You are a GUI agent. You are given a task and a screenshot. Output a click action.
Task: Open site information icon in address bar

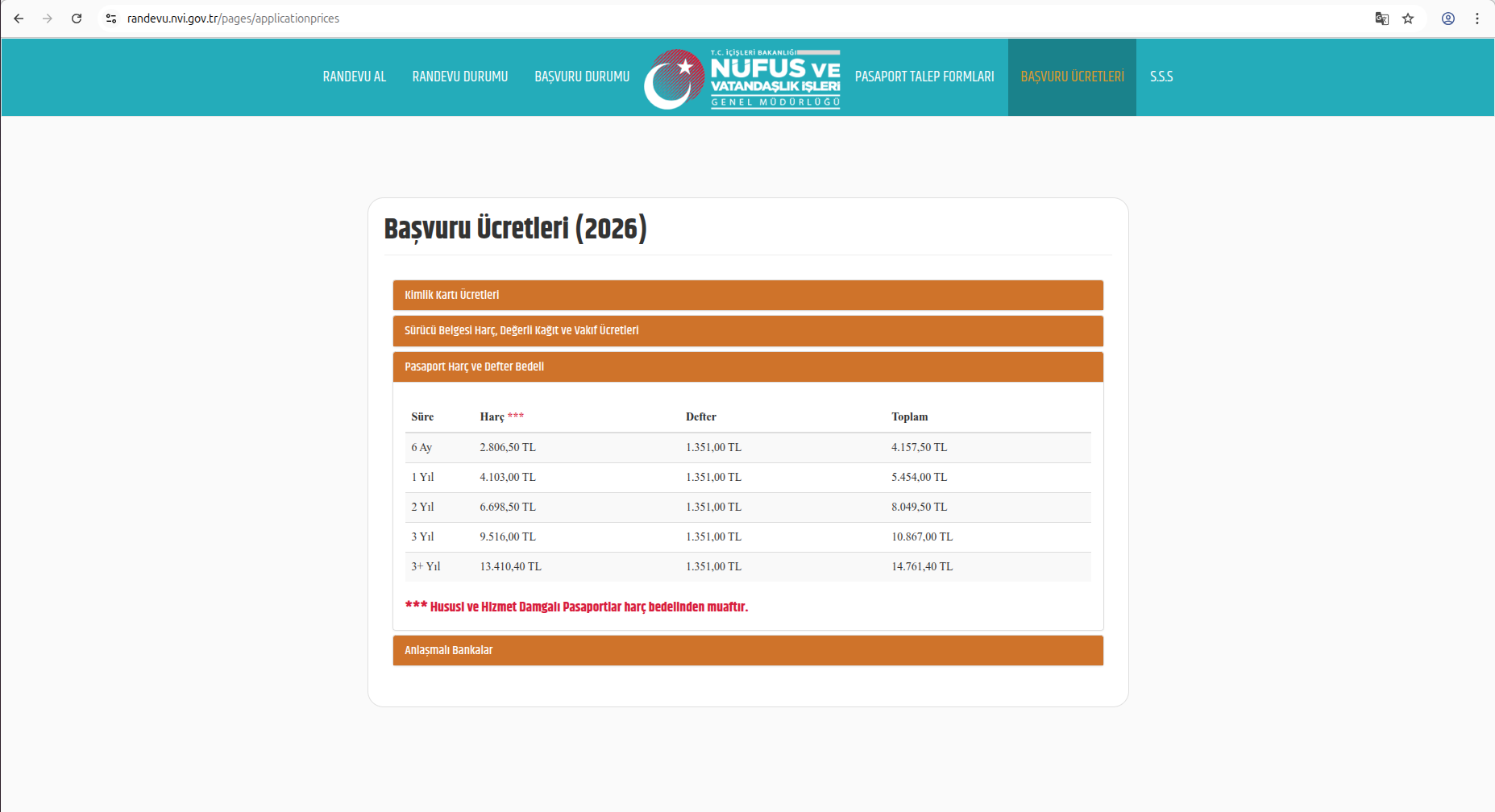111,19
